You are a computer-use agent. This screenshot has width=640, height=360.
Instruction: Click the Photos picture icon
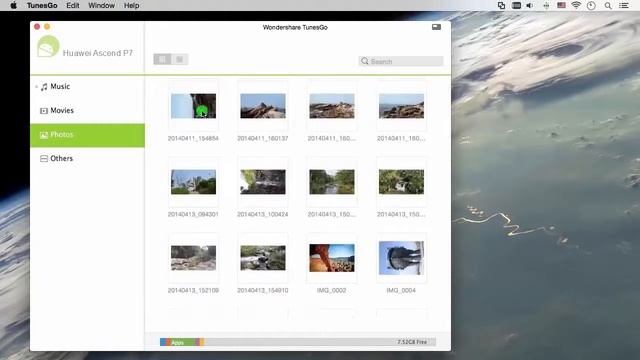(44, 135)
